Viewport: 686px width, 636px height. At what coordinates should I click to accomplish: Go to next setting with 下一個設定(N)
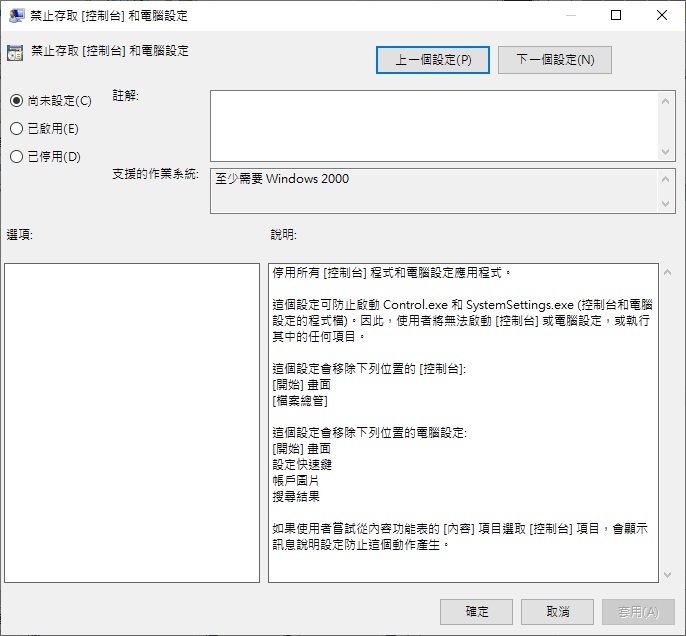(555, 60)
